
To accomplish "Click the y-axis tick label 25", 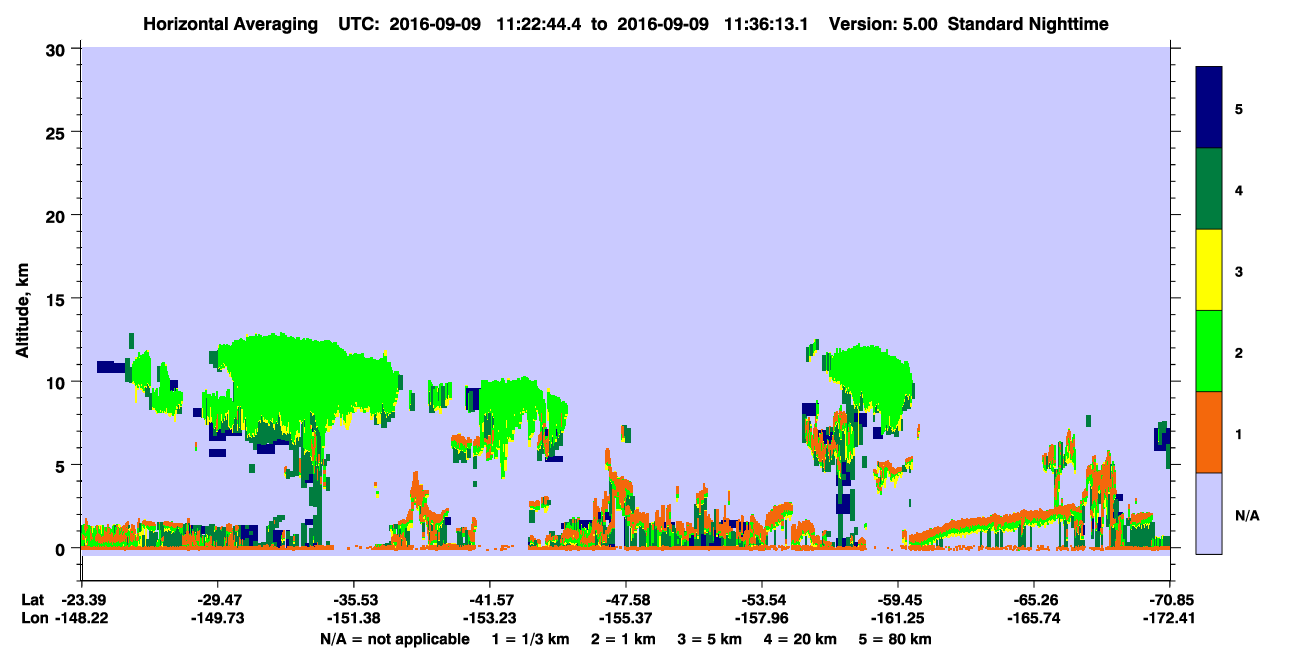I will 58,132.
